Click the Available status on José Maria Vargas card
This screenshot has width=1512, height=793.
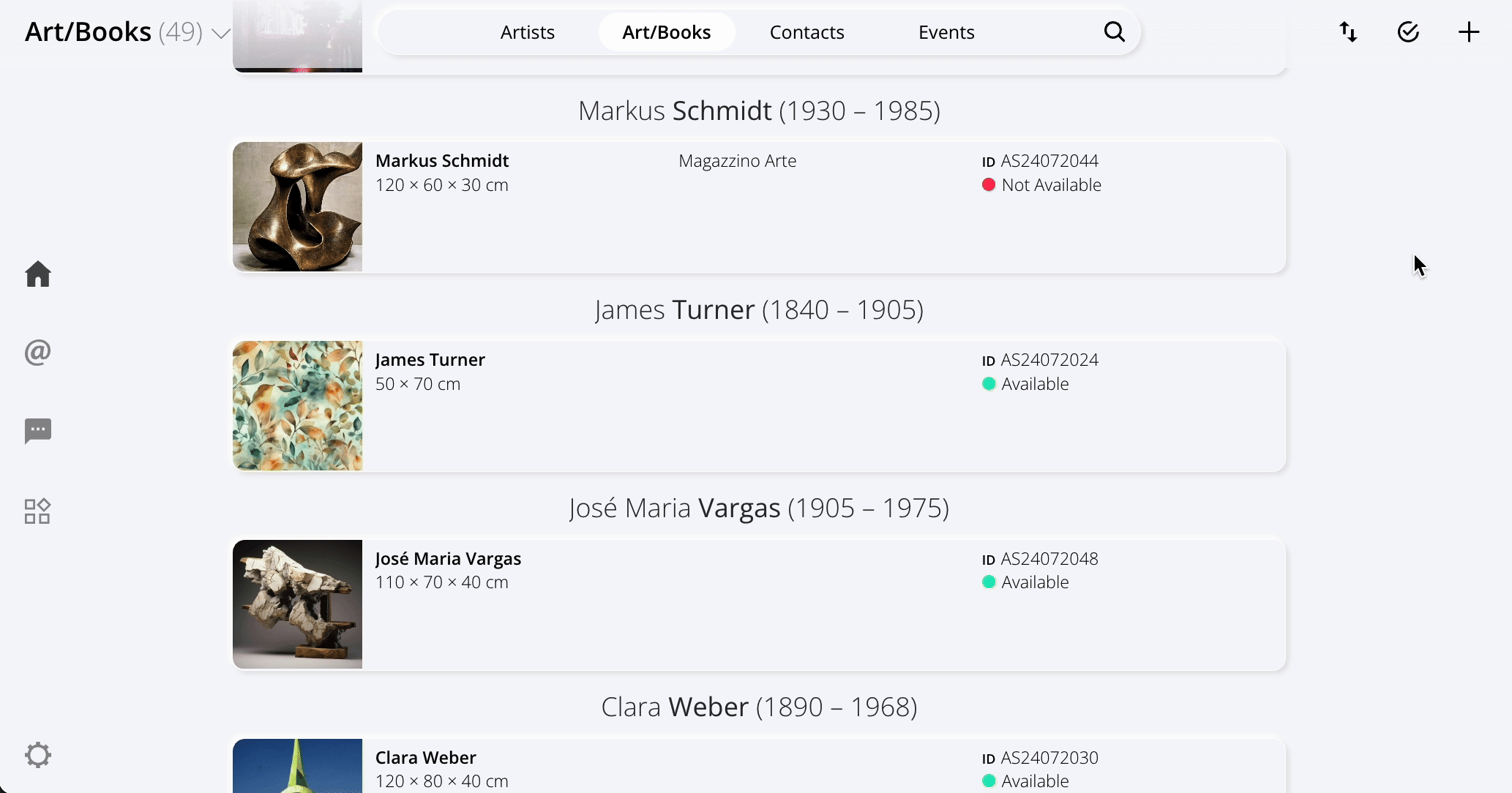[1036, 582]
